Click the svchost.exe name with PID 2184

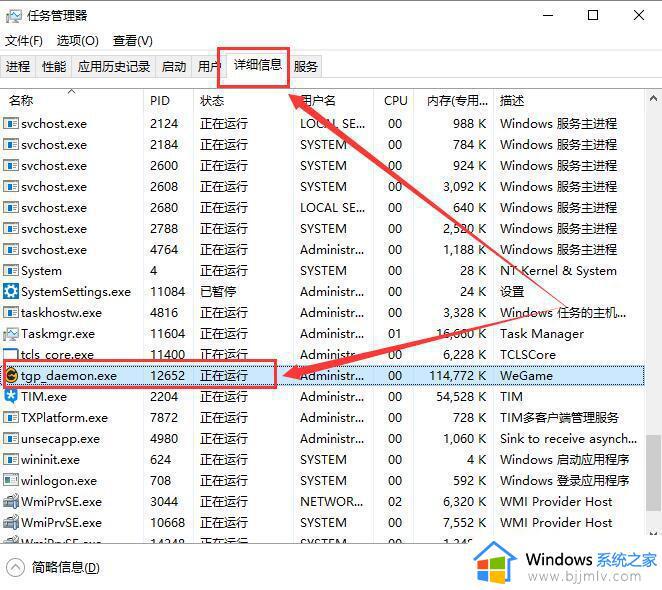click(54, 145)
